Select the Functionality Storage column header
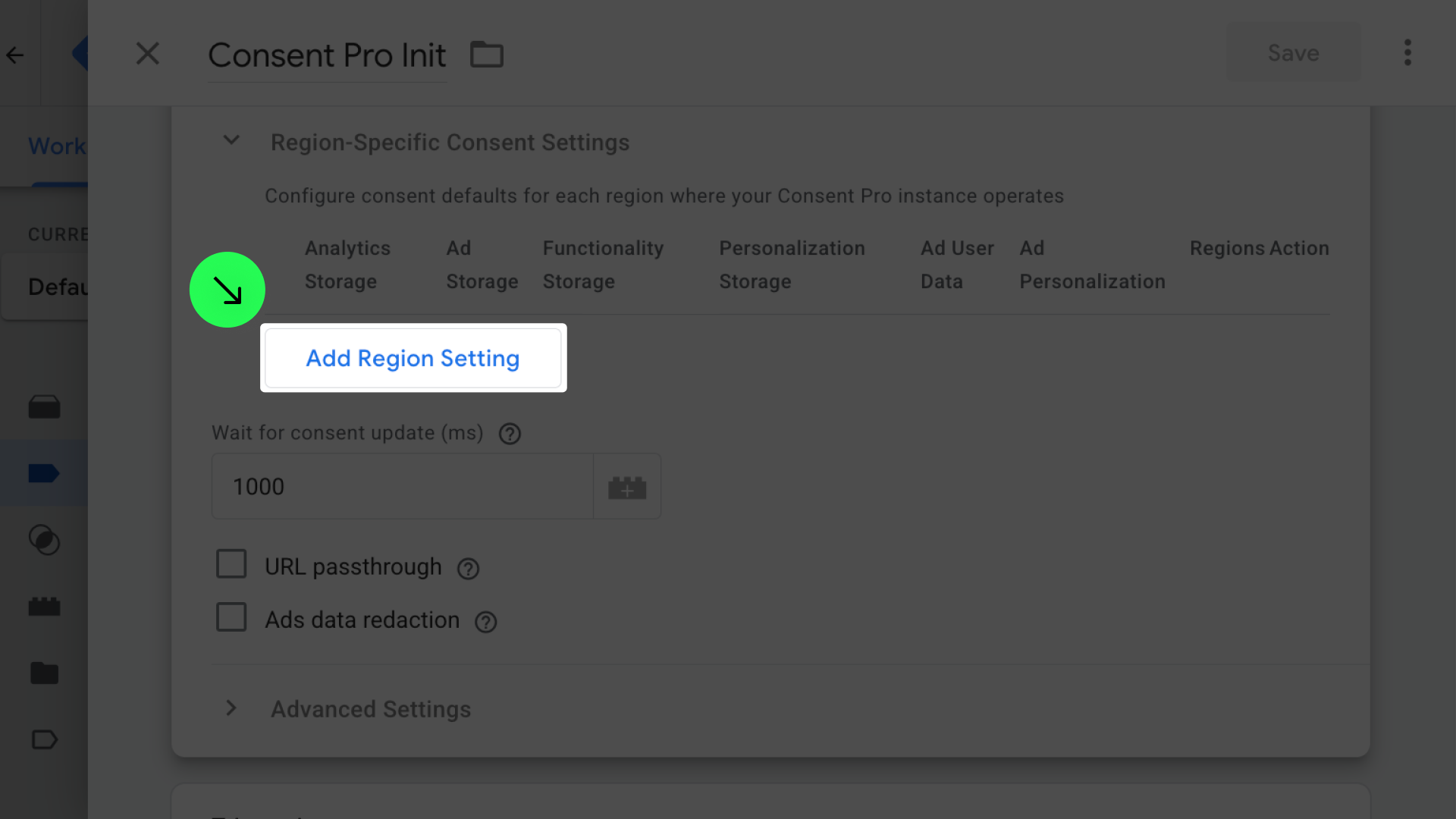Screen dimensions: 1456x819 pos(603,265)
